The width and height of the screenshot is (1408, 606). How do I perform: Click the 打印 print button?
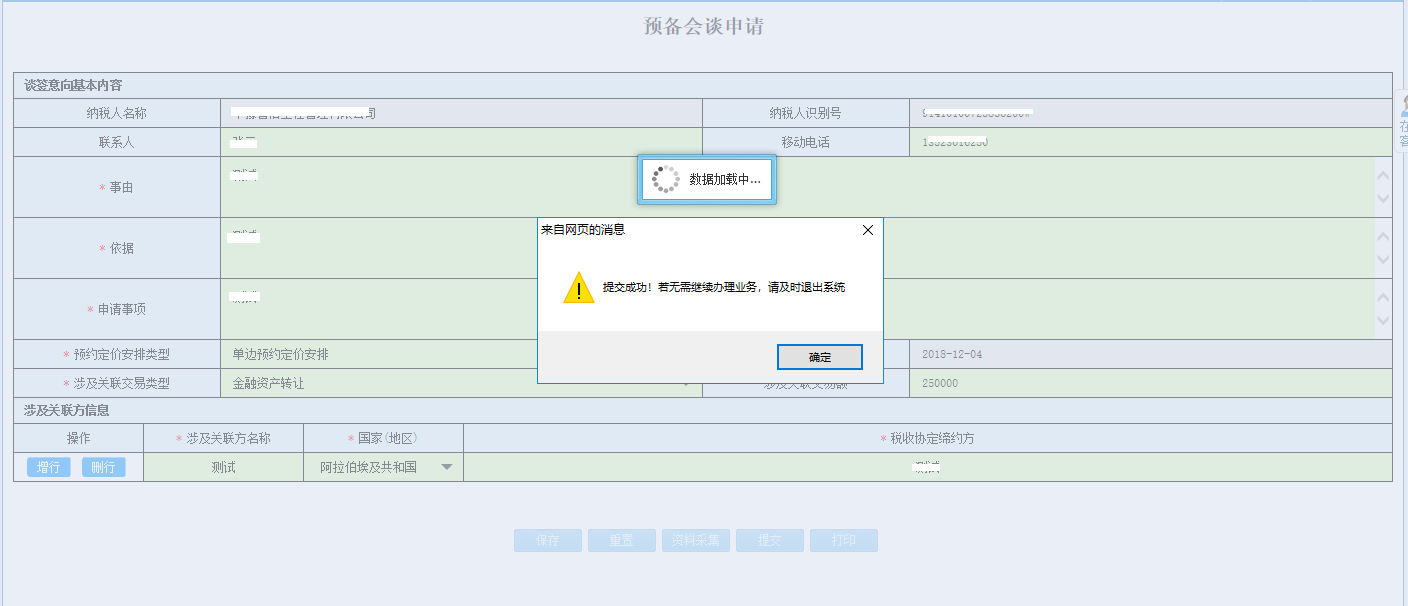[843, 540]
